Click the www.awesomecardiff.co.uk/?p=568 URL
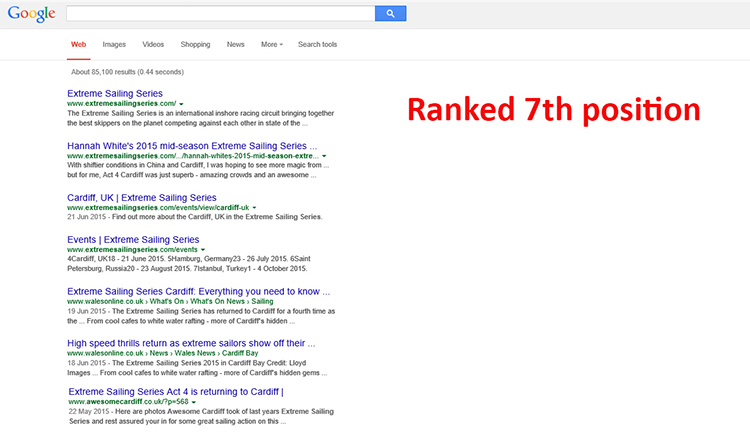 tap(128, 402)
